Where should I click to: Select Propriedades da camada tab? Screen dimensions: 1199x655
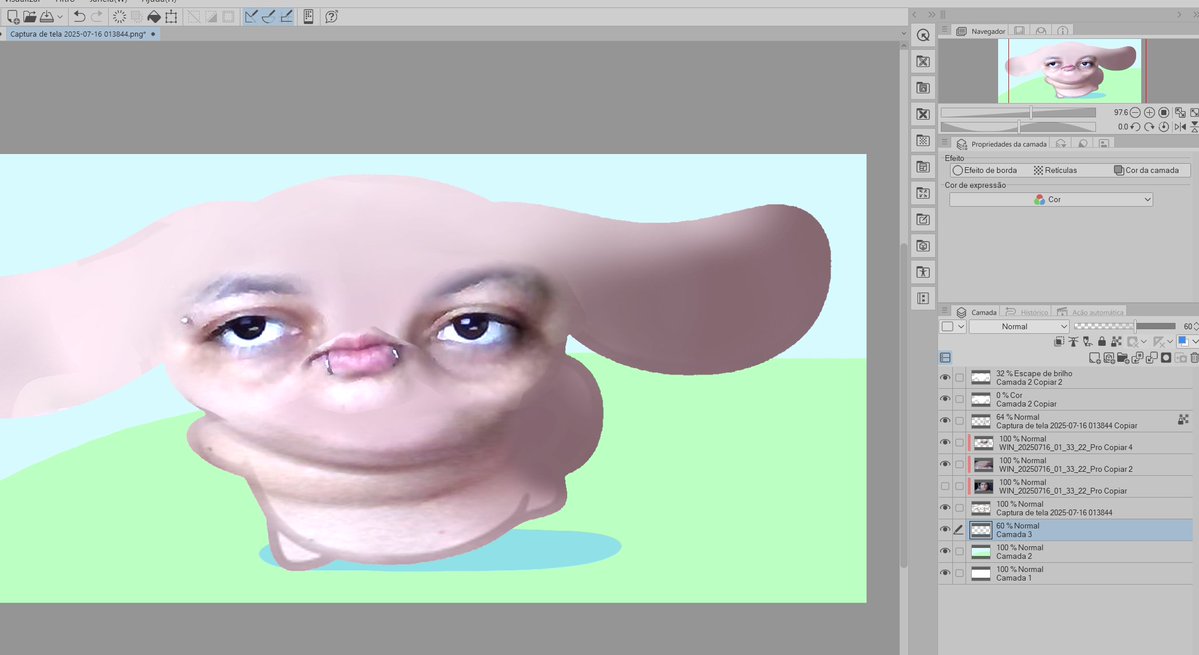pyautogui.click(x=1001, y=144)
